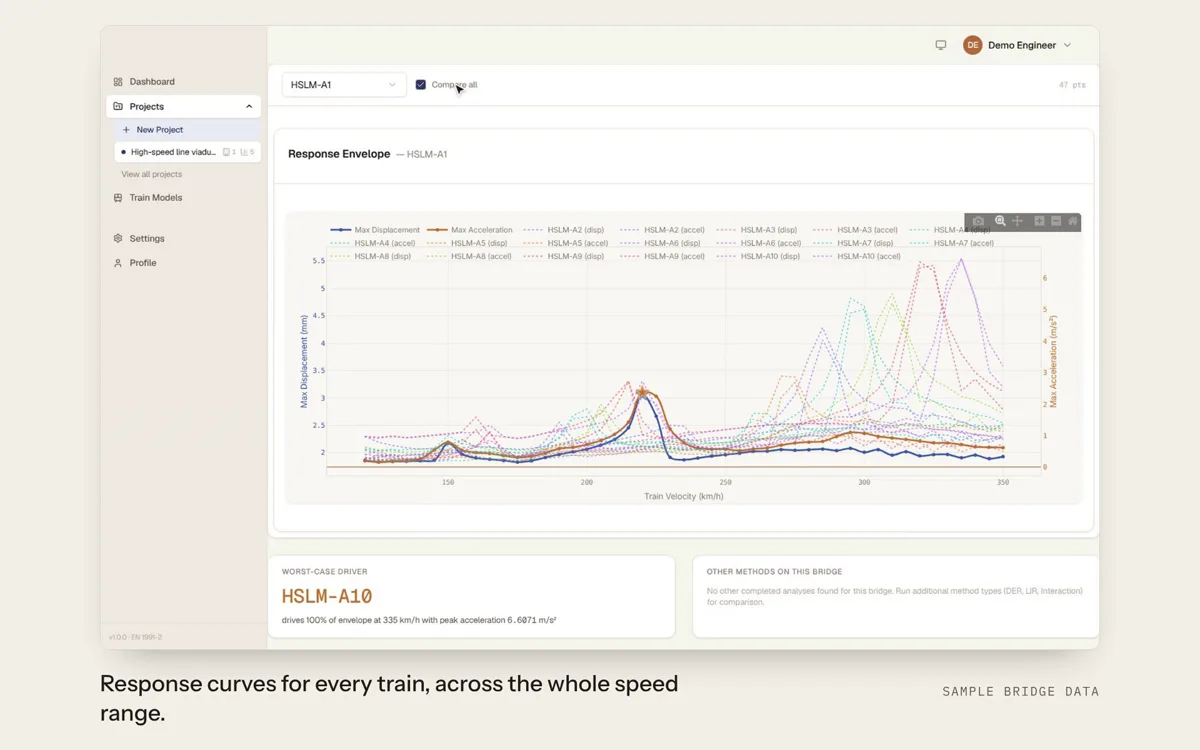Viewport: 1200px width, 750px height.
Task: Toggle HSLM-A8 (accel) legend entry
Action: (x=469, y=256)
